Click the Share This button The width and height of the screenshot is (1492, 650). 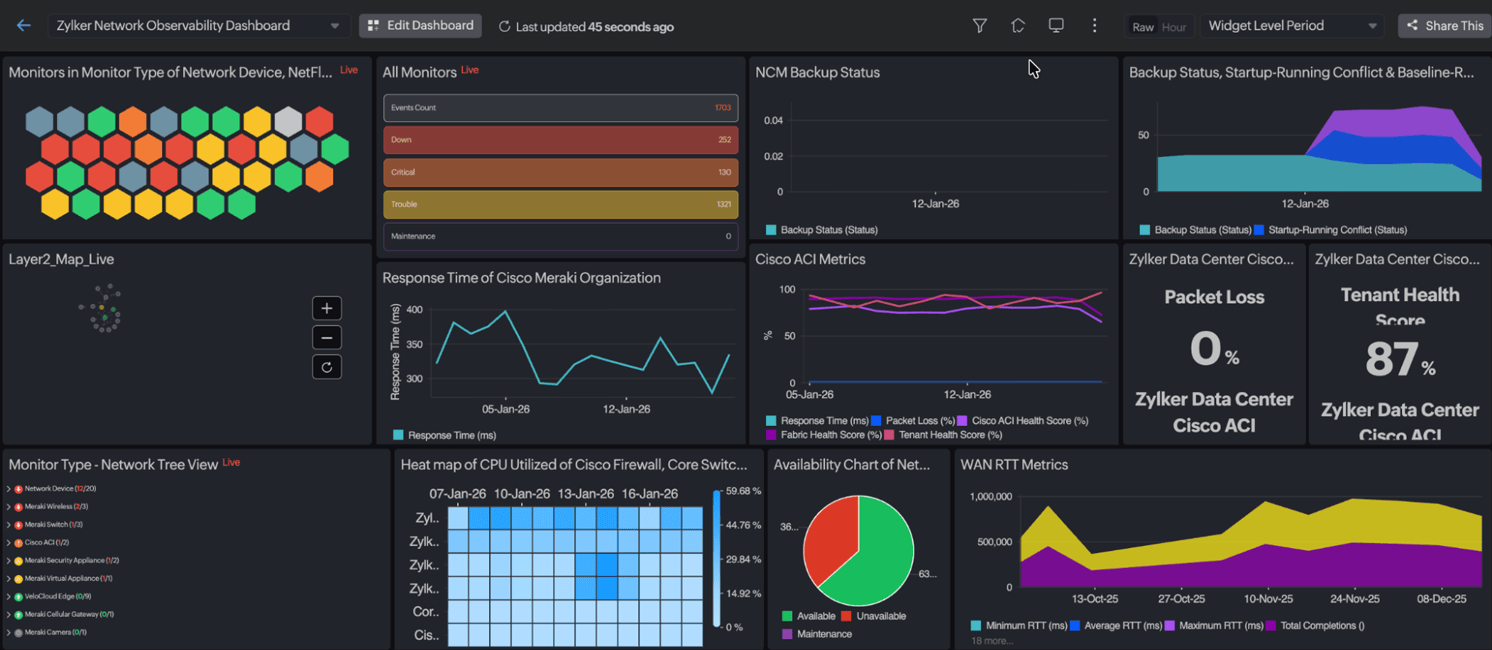tap(1444, 25)
